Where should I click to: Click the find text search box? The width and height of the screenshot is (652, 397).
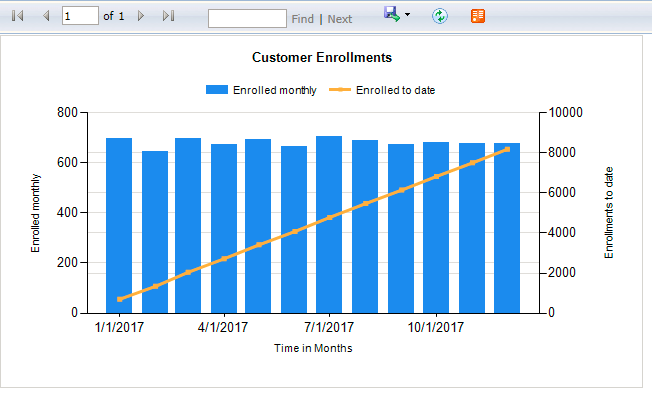247,18
